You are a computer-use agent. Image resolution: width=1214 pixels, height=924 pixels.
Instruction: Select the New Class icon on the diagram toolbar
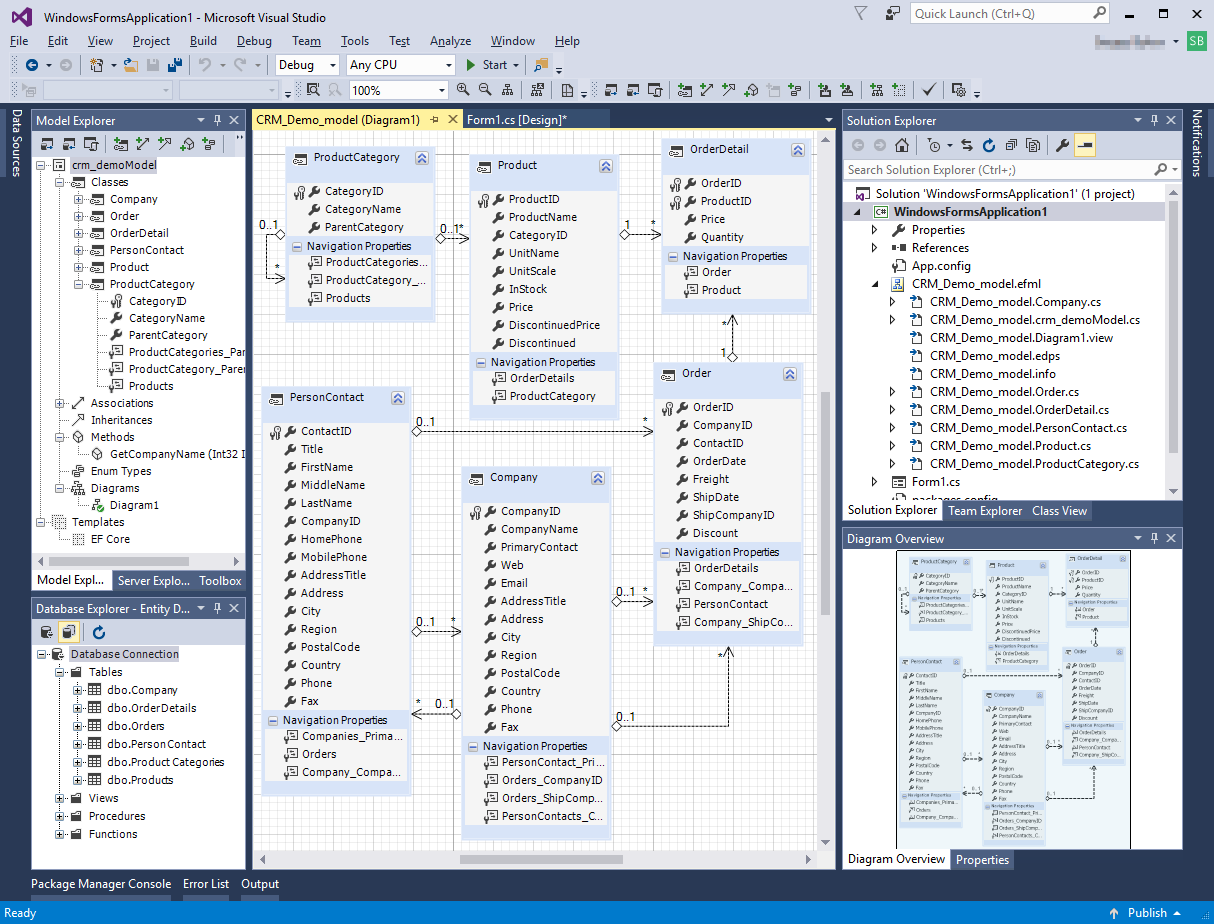click(684, 90)
